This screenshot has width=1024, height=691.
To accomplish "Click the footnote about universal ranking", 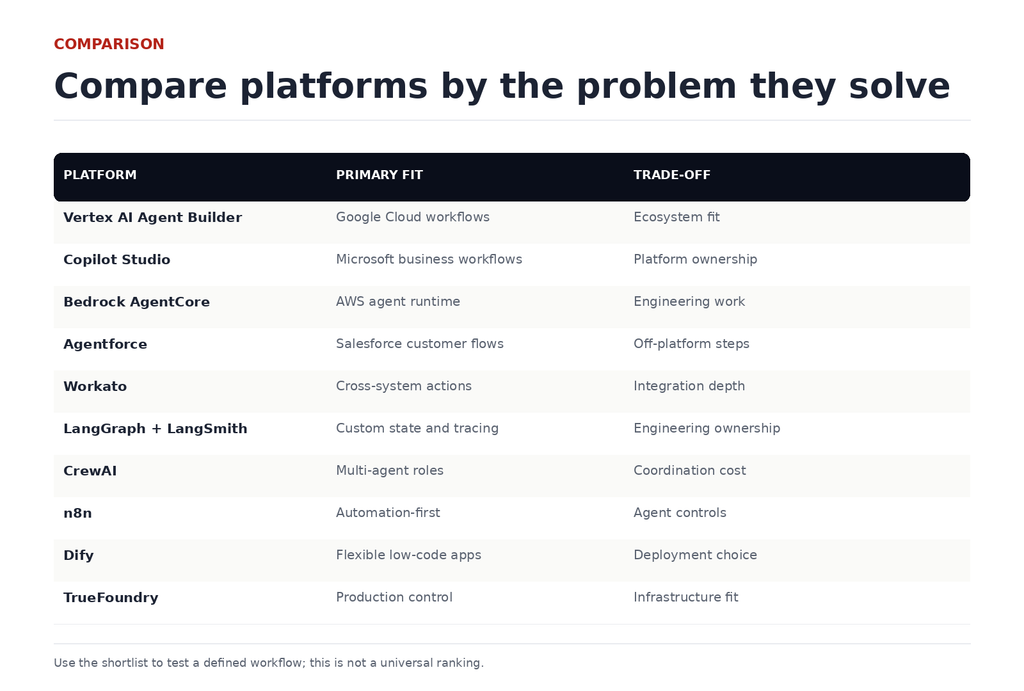I will 269,663.
